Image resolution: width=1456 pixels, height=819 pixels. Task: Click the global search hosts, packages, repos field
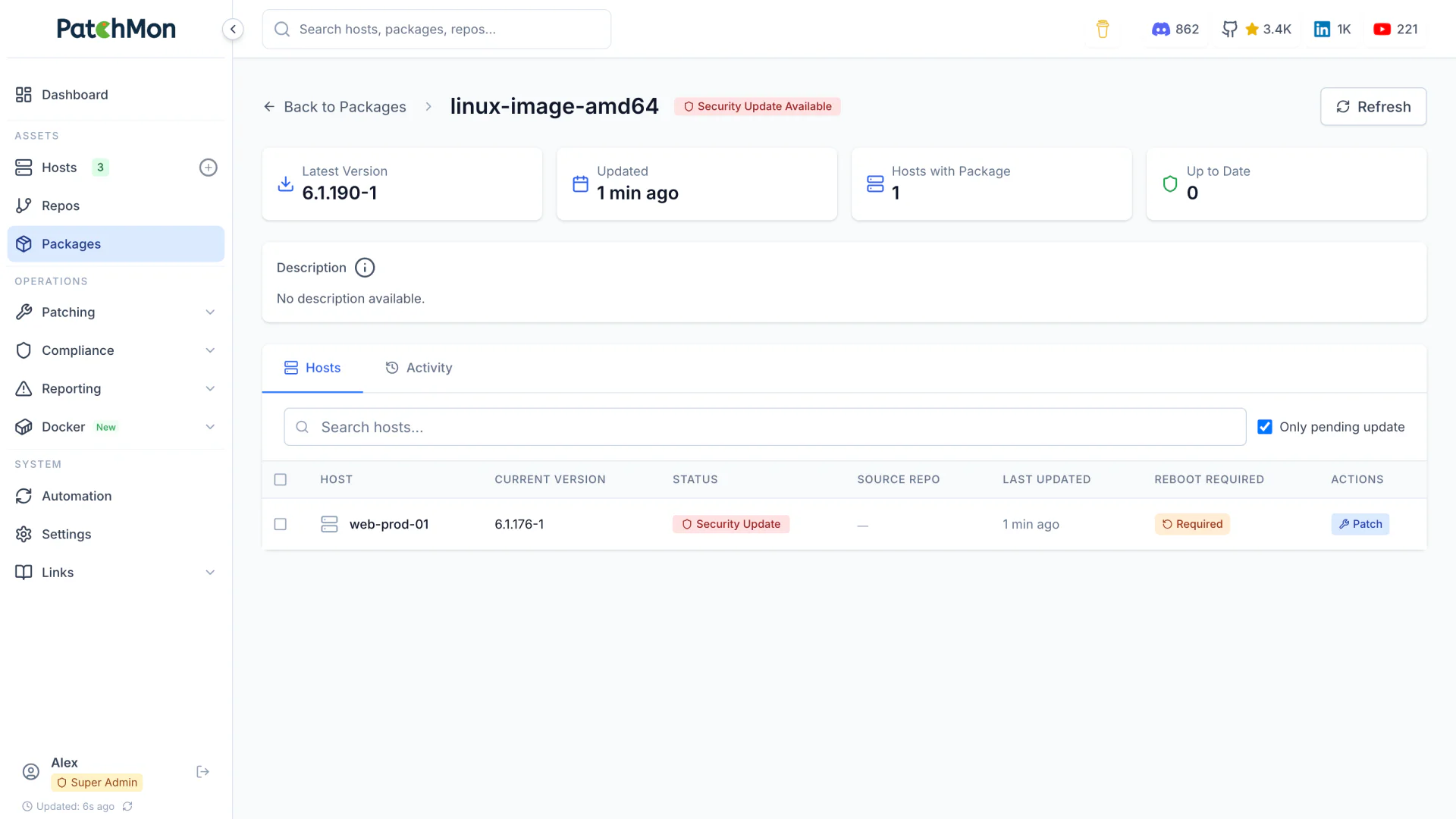point(437,29)
